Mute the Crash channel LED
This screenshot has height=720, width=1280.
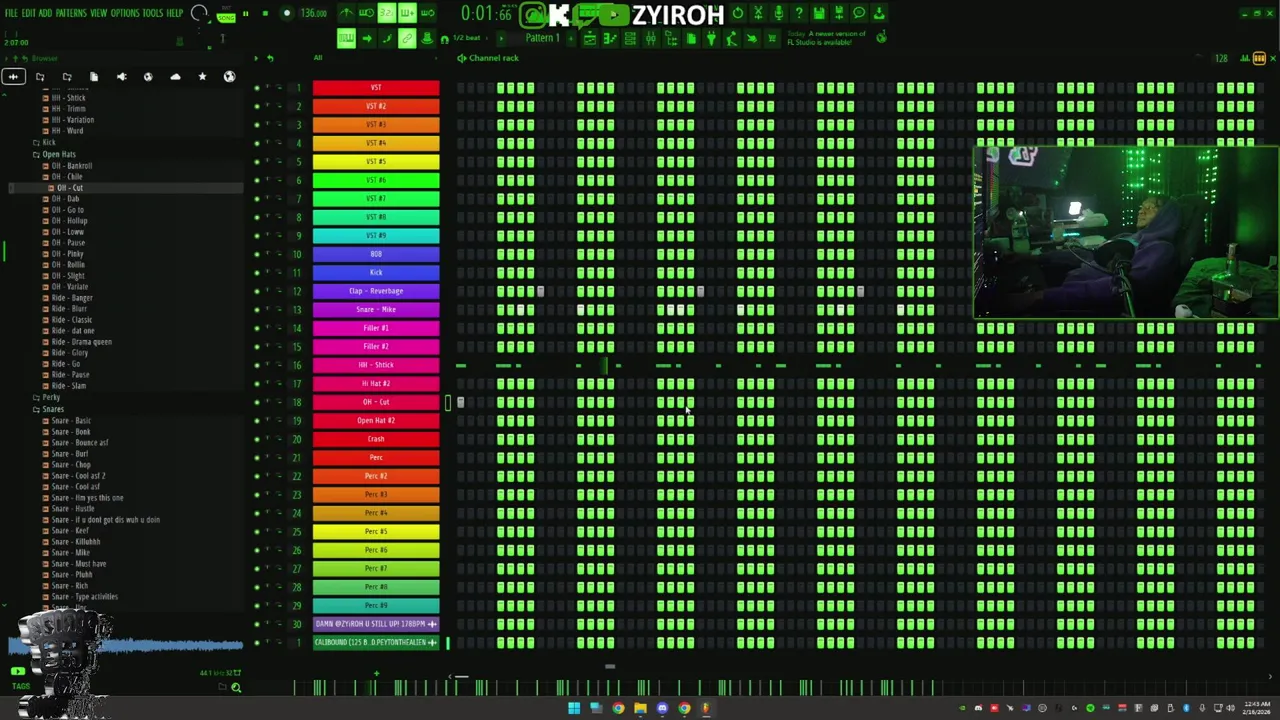click(257, 439)
